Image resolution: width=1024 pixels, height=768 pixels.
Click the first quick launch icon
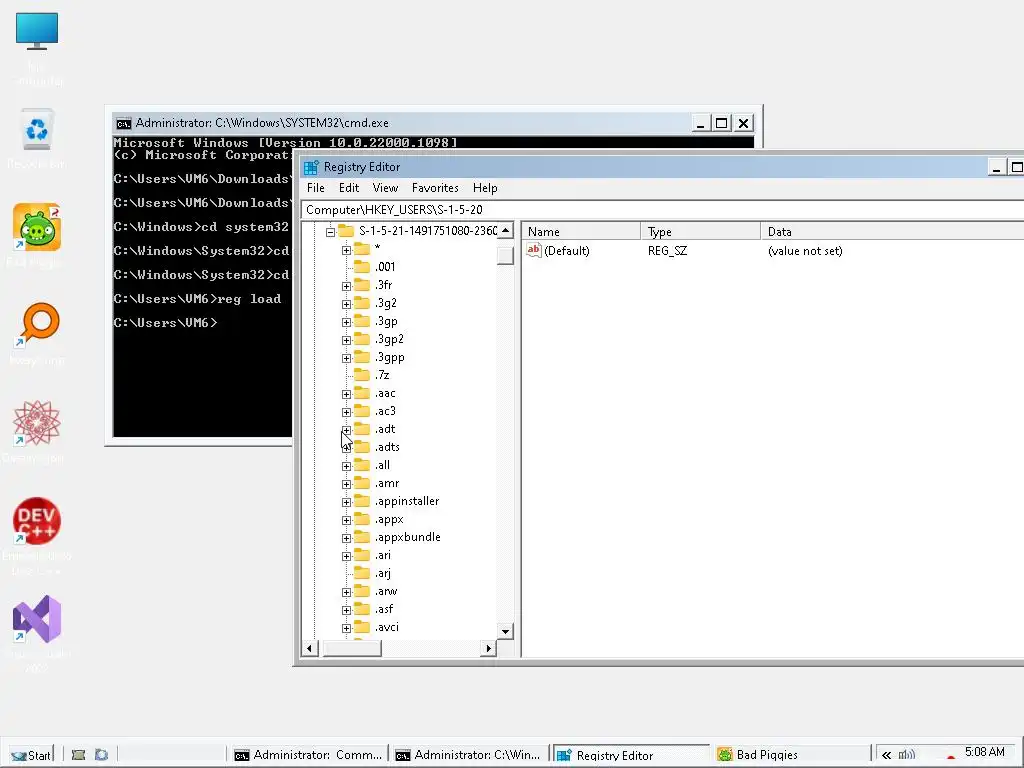78,754
